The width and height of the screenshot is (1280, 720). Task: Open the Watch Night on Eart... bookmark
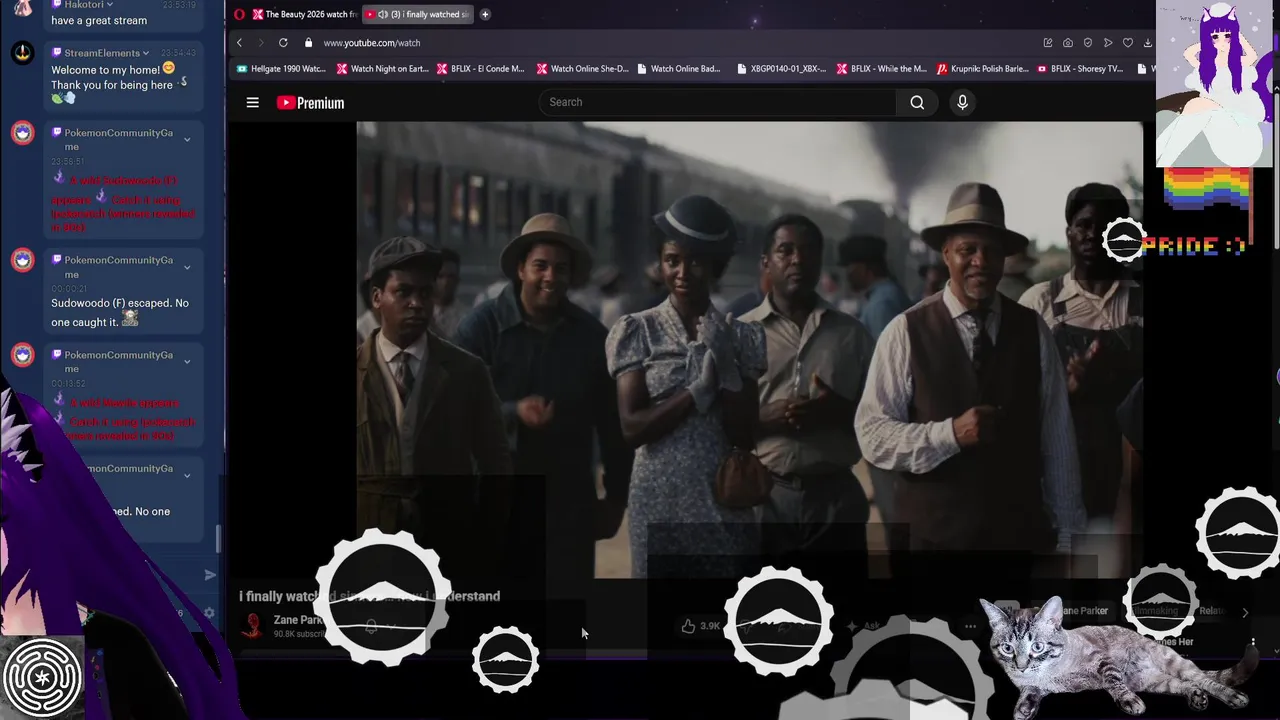click(x=382, y=69)
